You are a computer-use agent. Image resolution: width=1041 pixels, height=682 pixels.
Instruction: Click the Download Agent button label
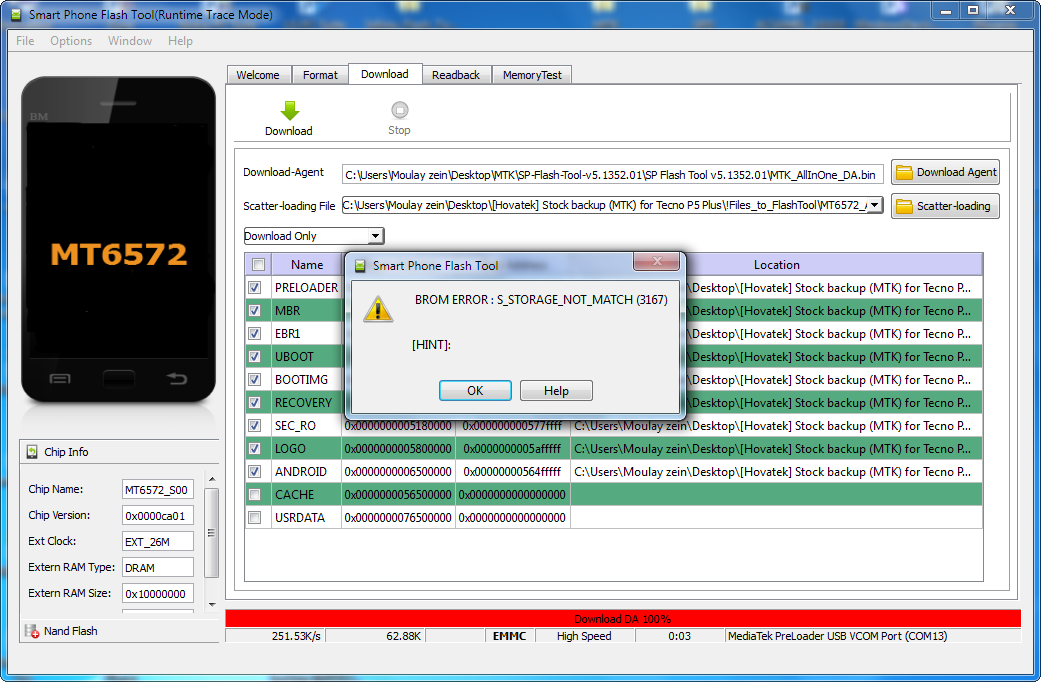click(x=956, y=173)
